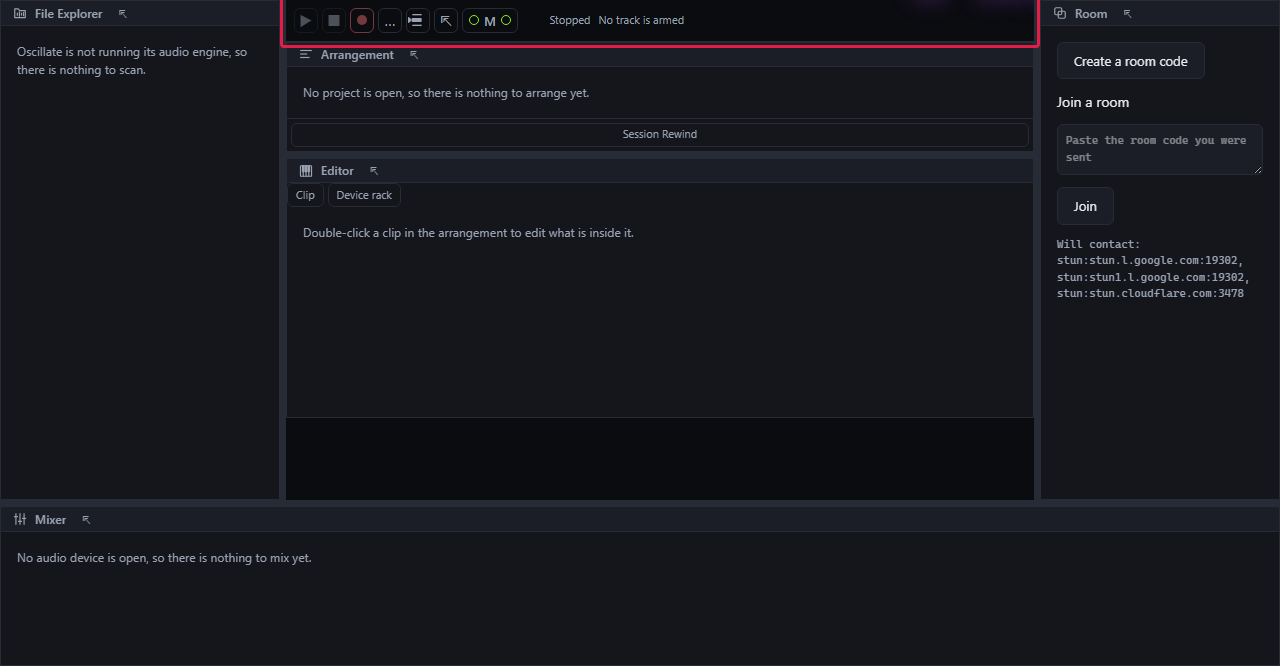Click the arrow-with-lines icon in the transport bar

pos(418,20)
